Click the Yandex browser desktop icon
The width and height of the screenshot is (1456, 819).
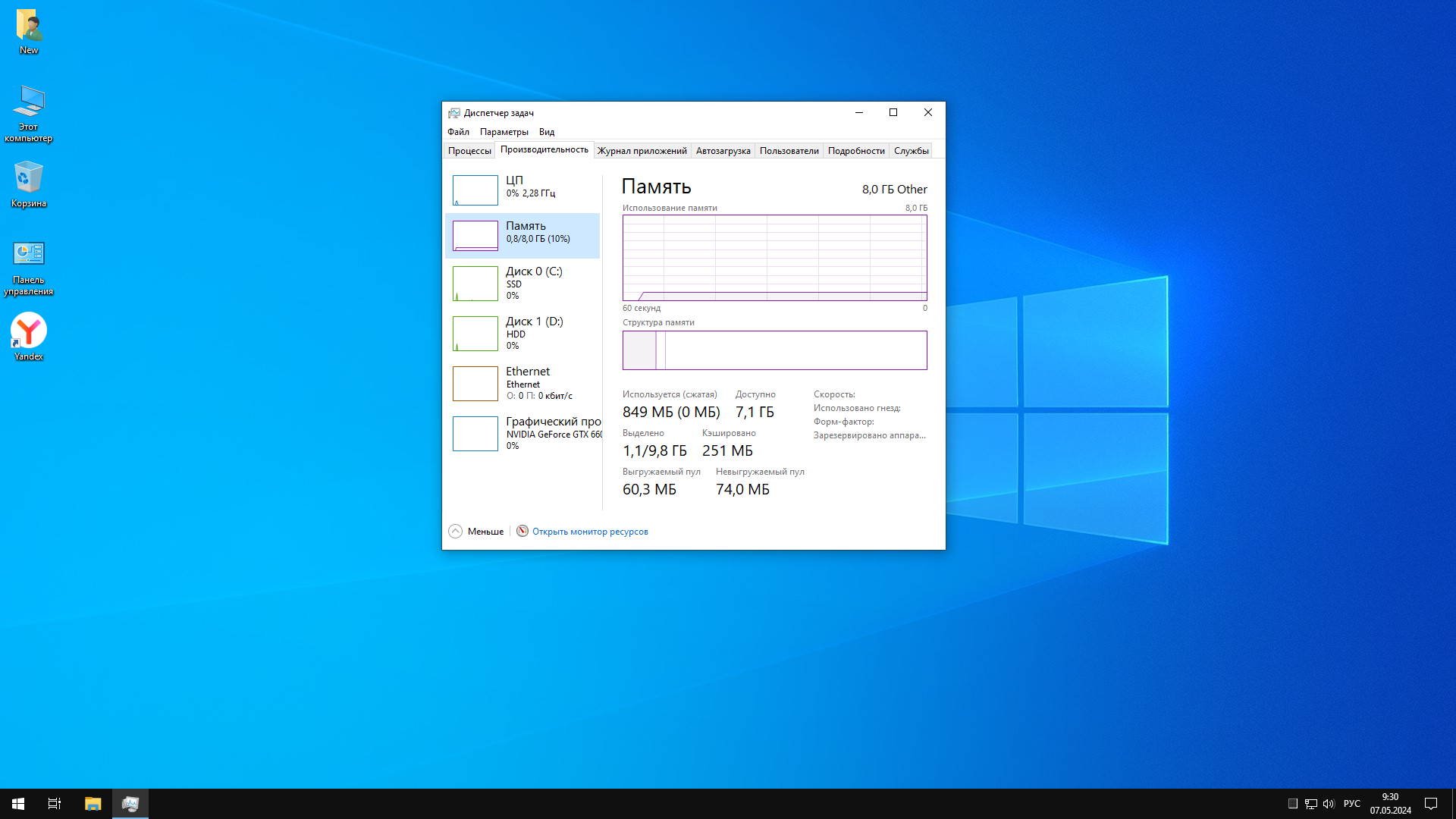tap(29, 332)
